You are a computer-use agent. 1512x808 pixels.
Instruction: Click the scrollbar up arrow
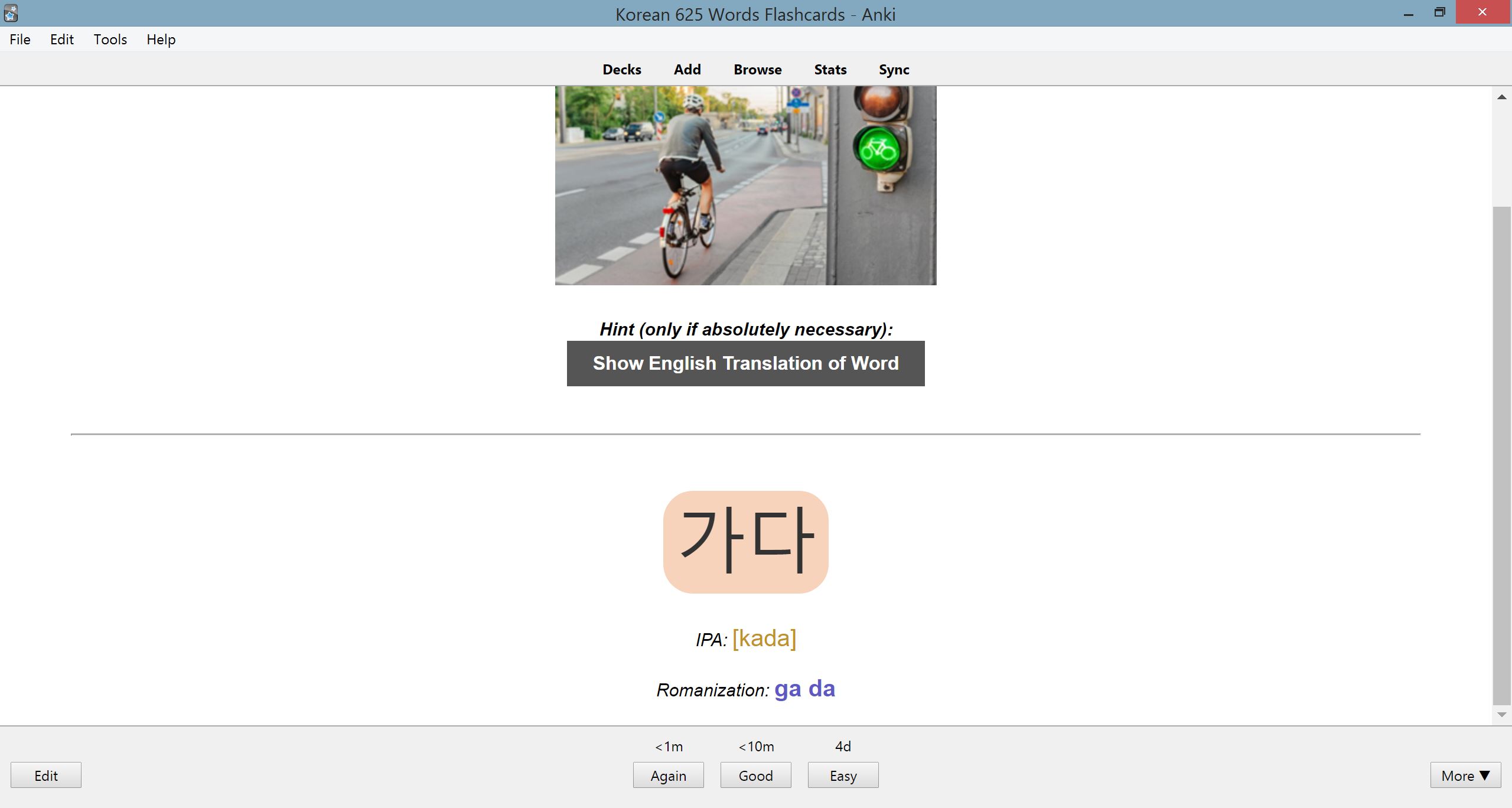point(1502,97)
